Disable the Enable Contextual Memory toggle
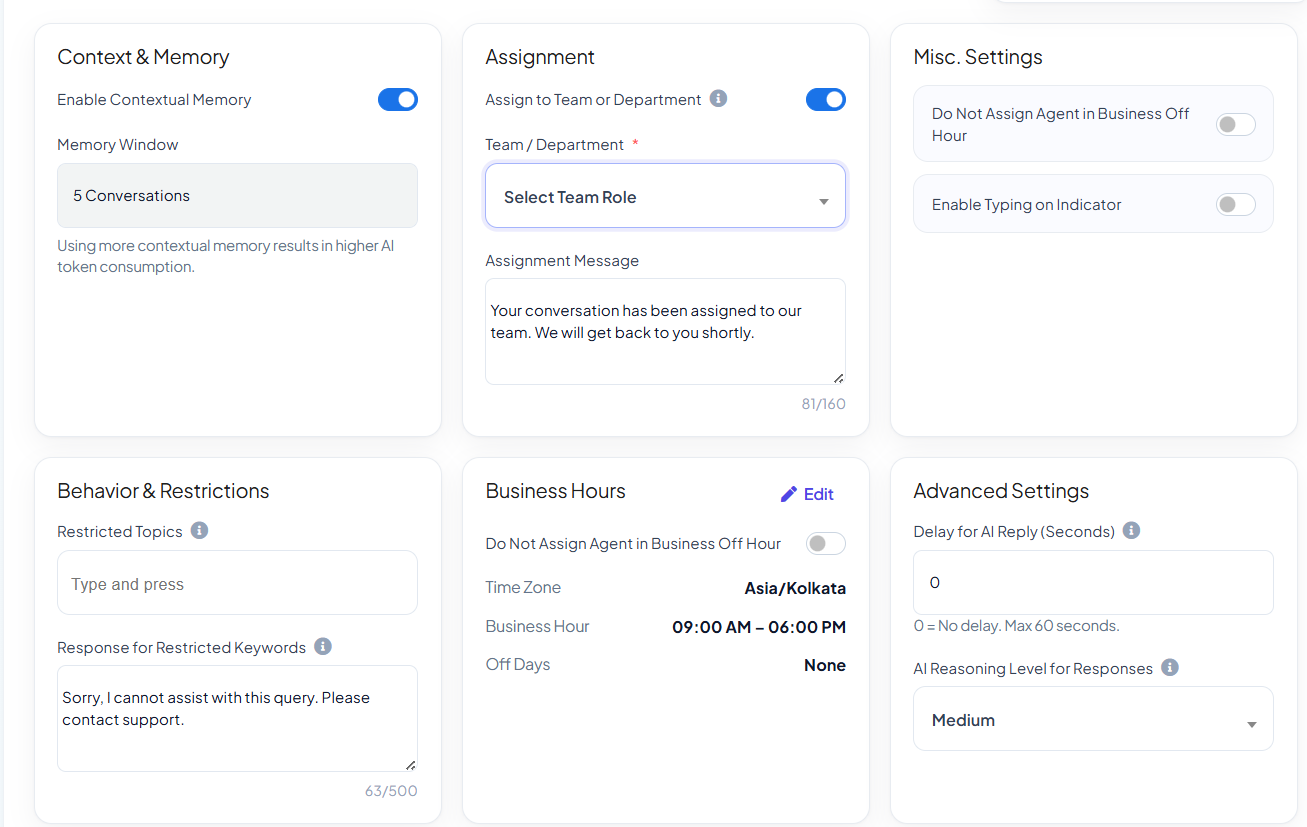Screen dimensions: 1307x827 point(398,99)
